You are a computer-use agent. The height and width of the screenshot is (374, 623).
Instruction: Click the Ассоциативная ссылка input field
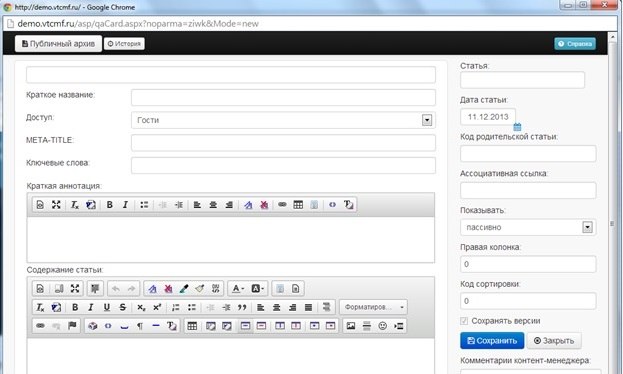[x=528, y=190]
